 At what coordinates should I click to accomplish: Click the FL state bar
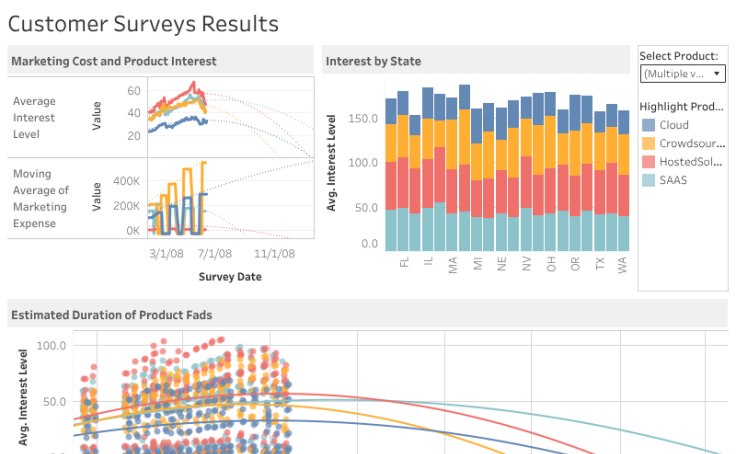(403, 170)
